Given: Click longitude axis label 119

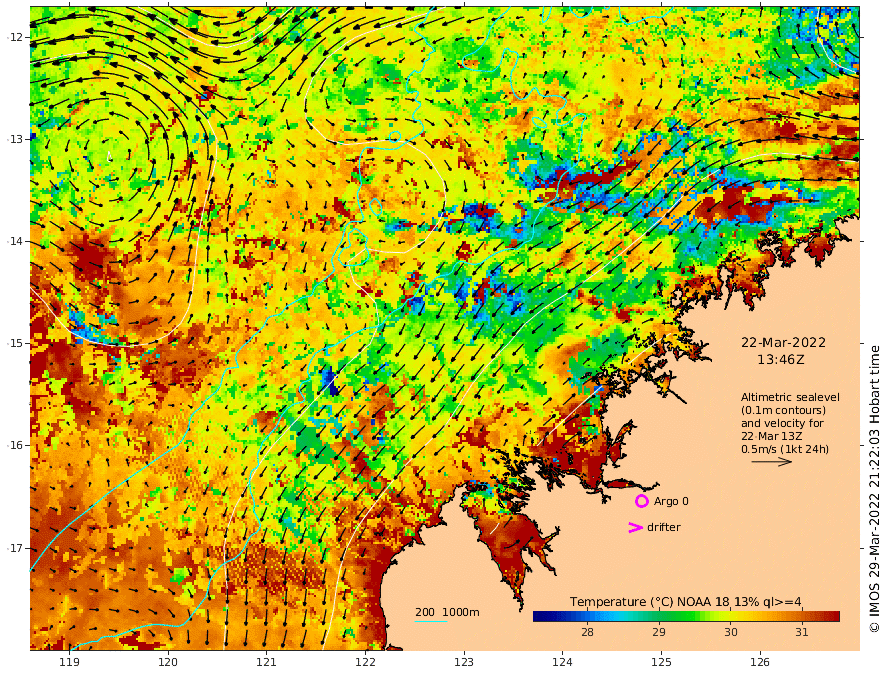Looking at the screenshot, I should 70,662.
